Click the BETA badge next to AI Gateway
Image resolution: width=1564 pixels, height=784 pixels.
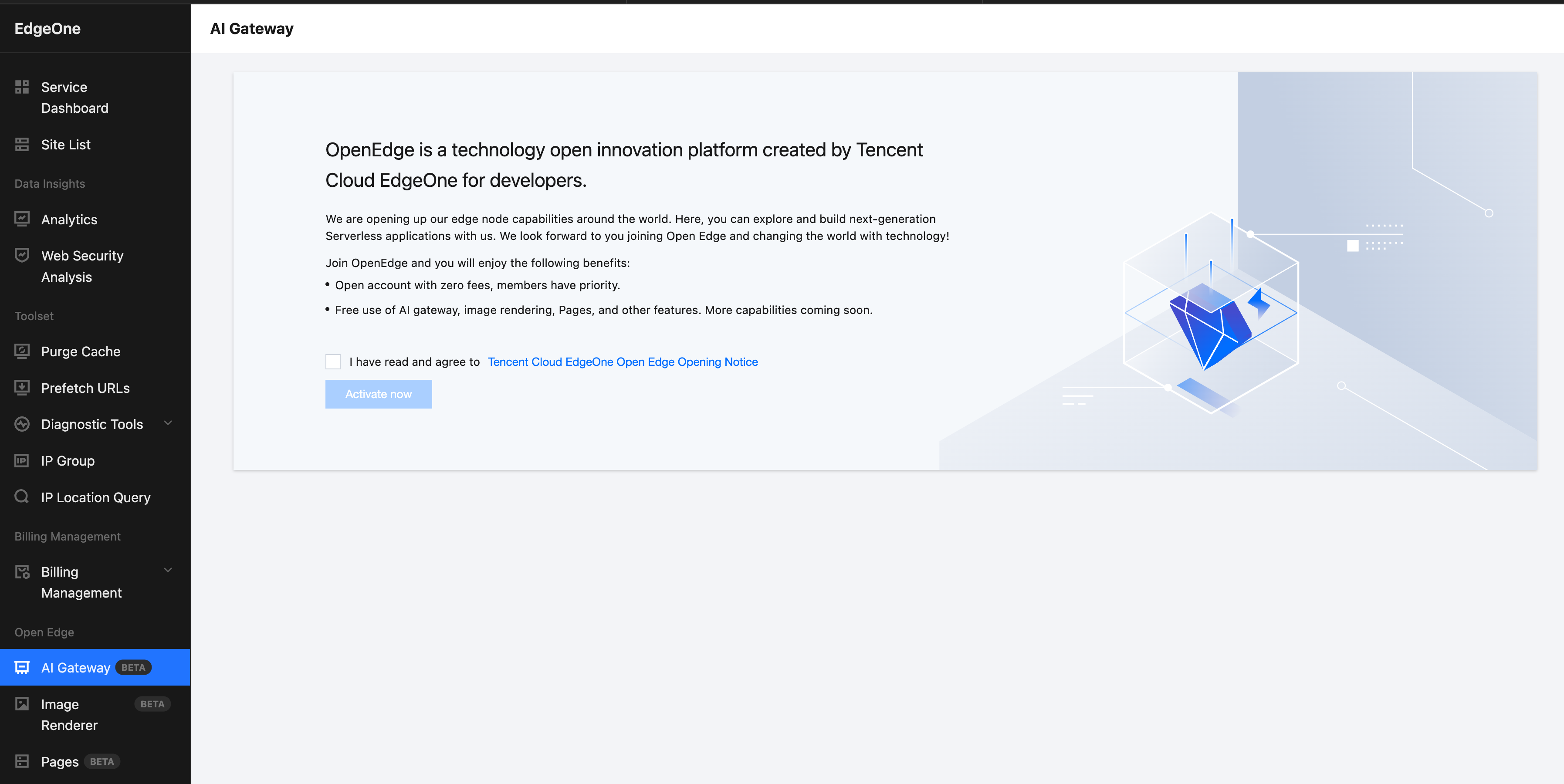pos(133,668)
